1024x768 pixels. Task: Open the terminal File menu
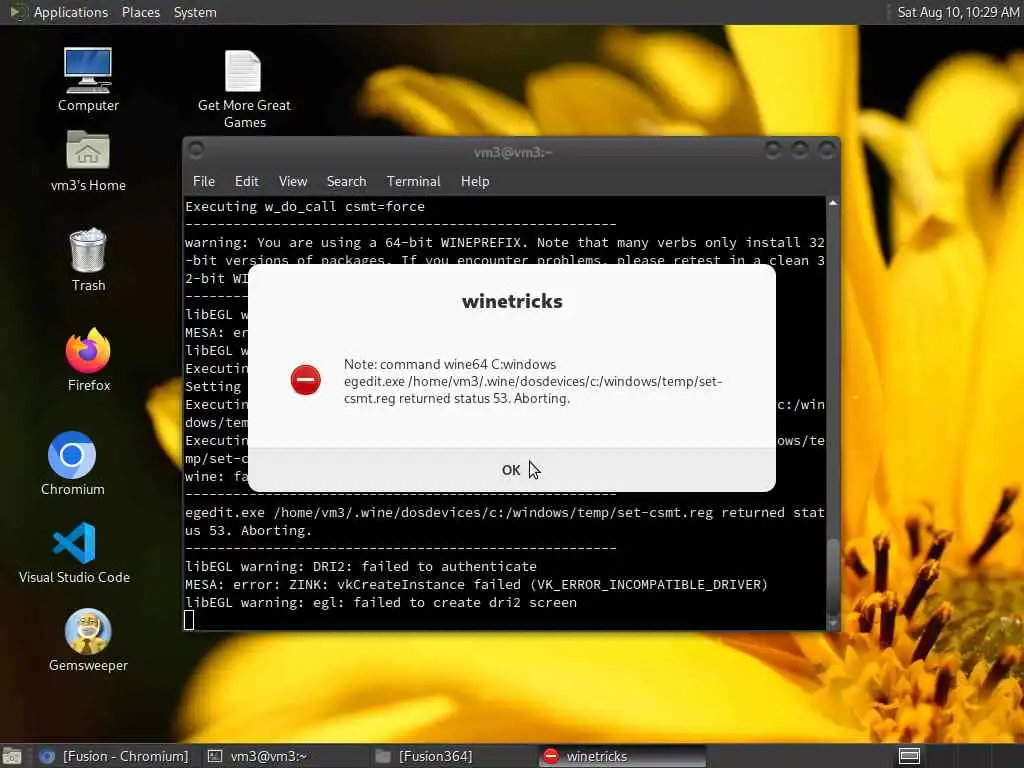[x=204, y=182]
